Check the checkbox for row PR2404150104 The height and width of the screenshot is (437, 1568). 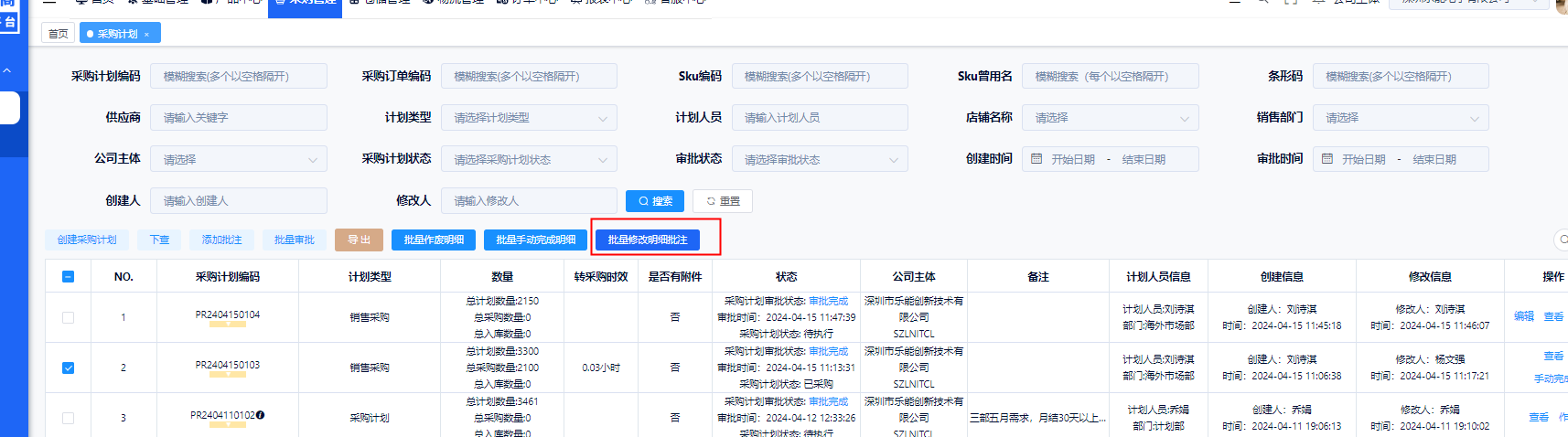tap(68, 317)
